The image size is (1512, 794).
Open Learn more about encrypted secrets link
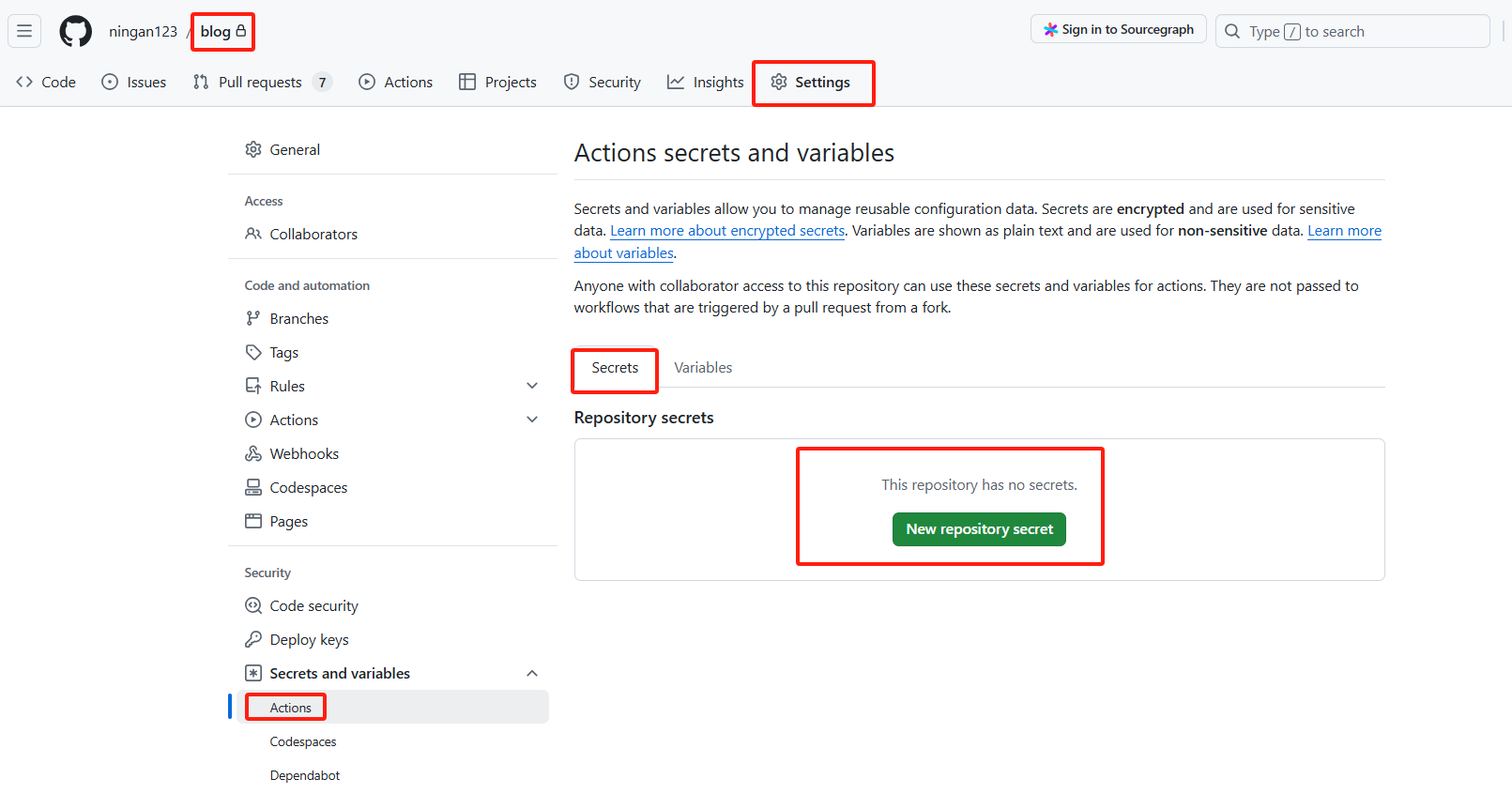click(x=727, y=231)
